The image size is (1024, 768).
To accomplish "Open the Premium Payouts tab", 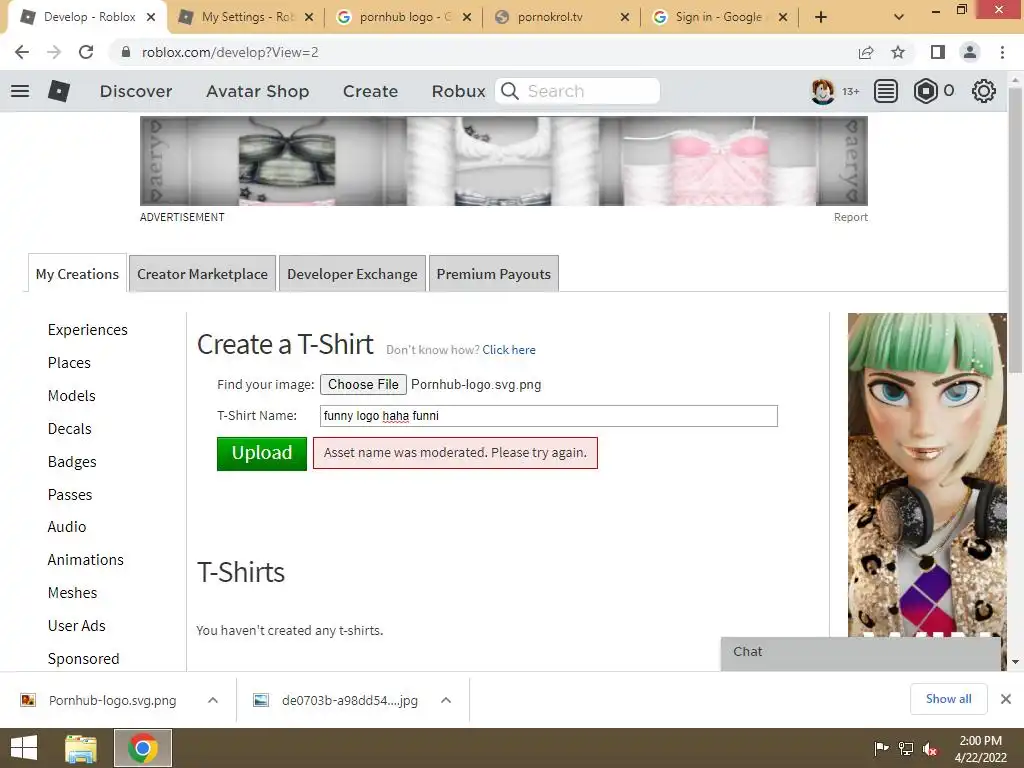I will point(494,274).
